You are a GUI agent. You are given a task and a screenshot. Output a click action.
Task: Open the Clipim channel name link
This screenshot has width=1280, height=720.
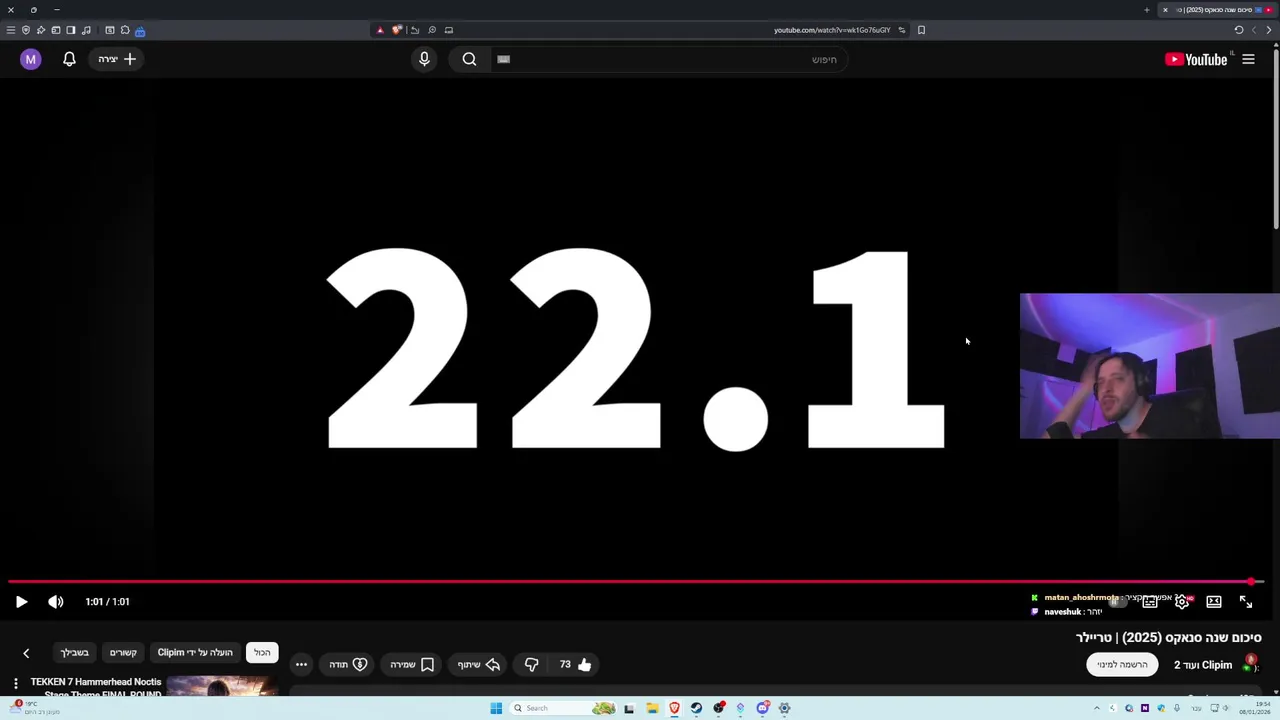click(x=1203, y=664)
